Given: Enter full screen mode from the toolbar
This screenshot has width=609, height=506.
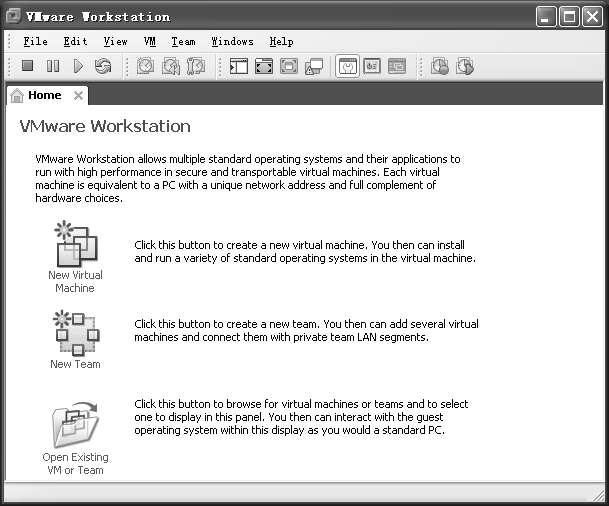Looking at the screenshot, I should (264, 67).
